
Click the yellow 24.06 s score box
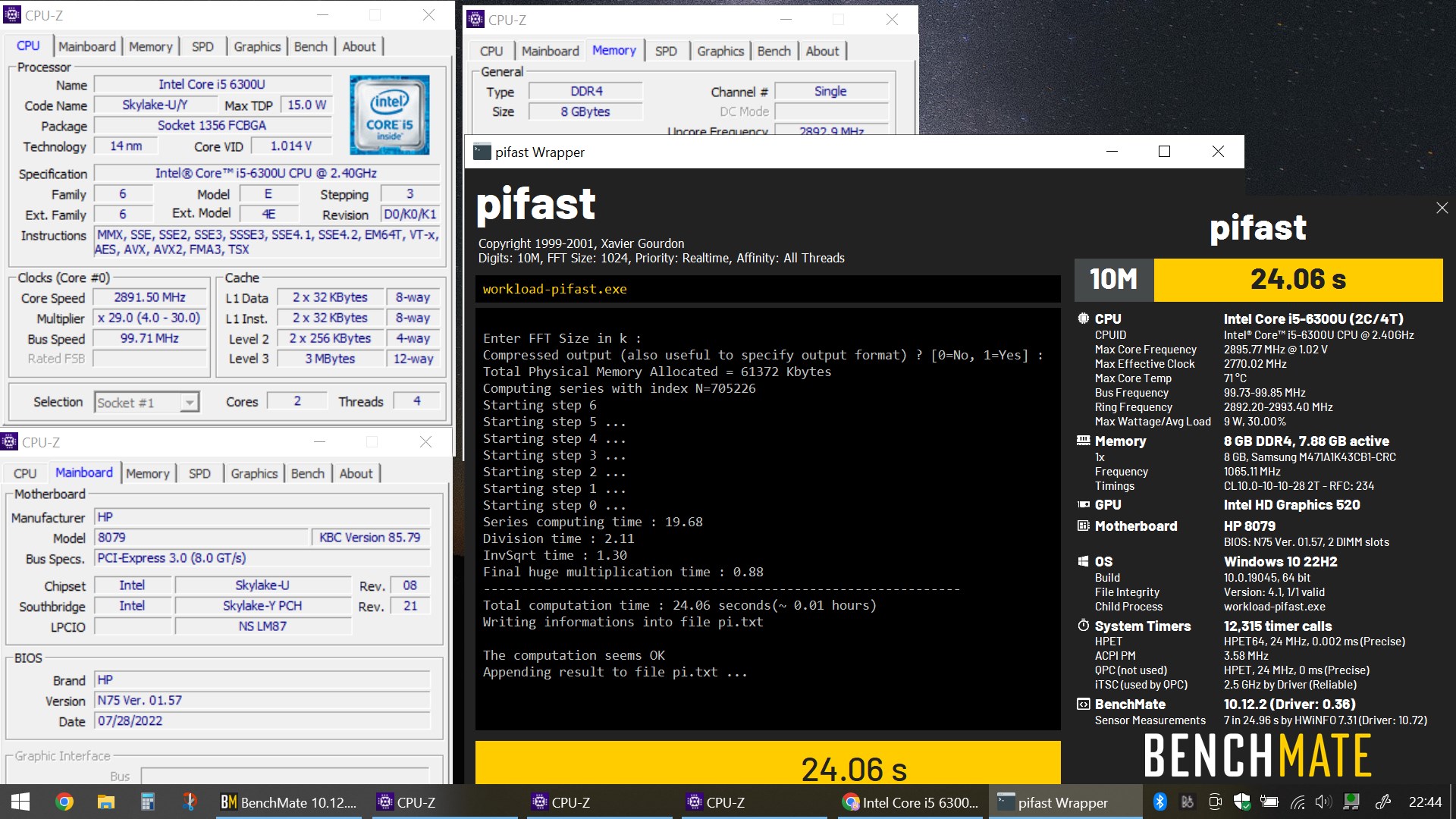click(1298, 280)
